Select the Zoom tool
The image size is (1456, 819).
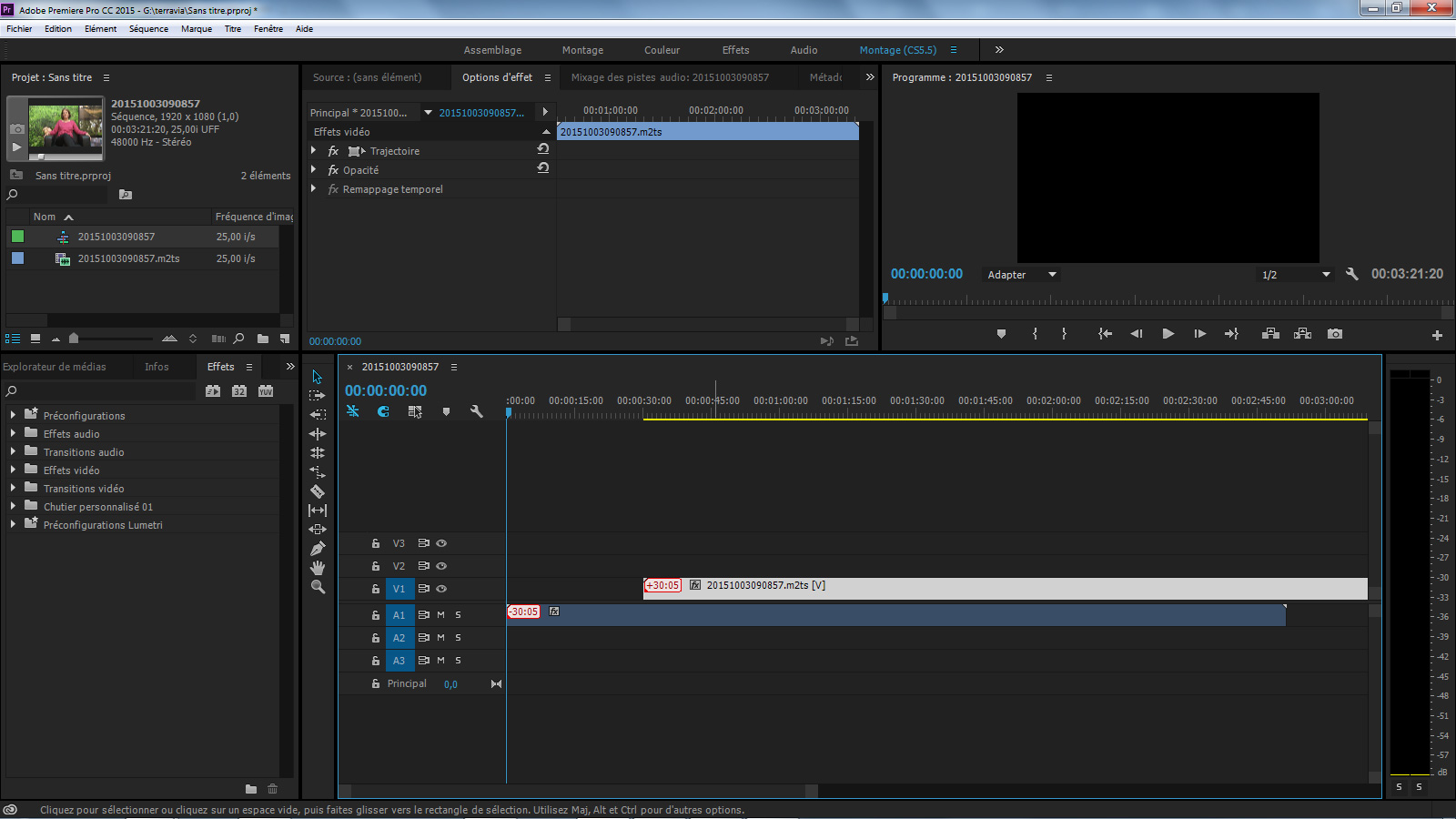tap(318, 587)
